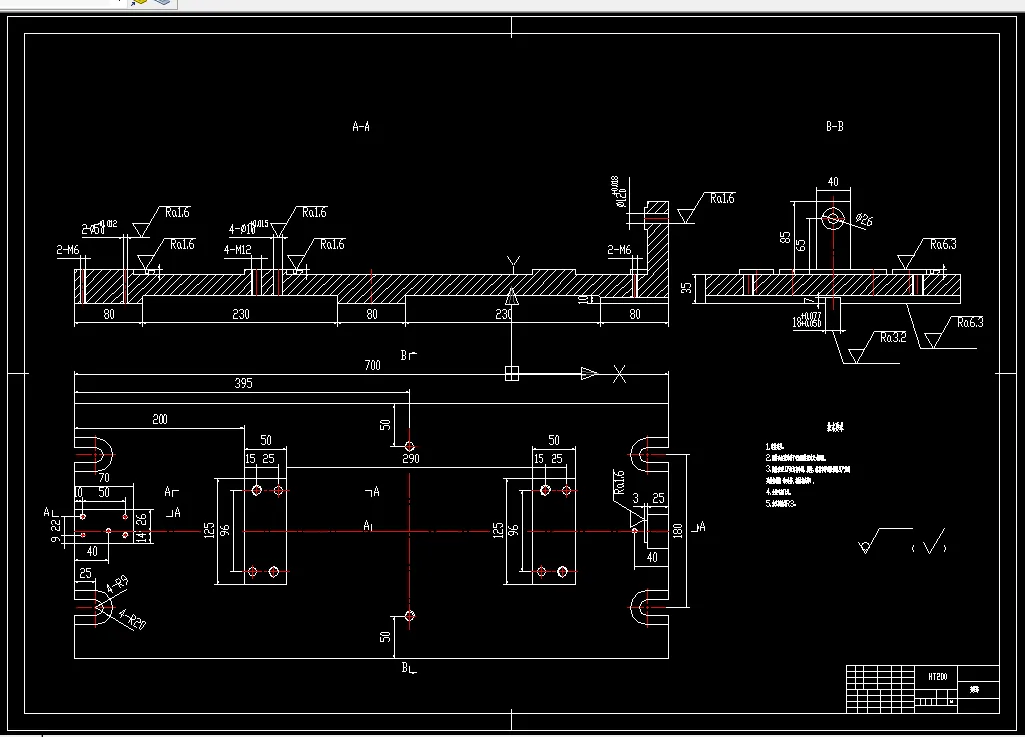Select the 2-M6 callout at section's left end

click(68, 249)
